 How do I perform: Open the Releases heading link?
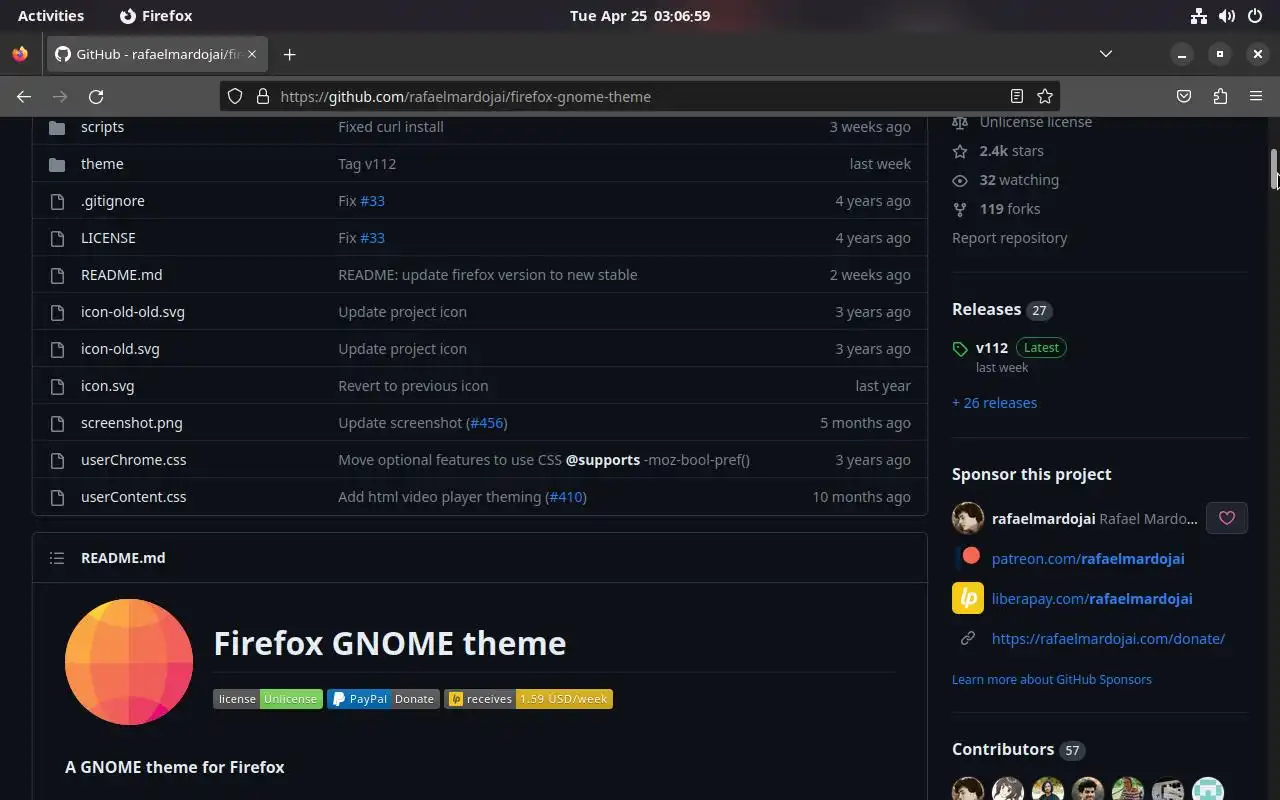point(1002,310)
